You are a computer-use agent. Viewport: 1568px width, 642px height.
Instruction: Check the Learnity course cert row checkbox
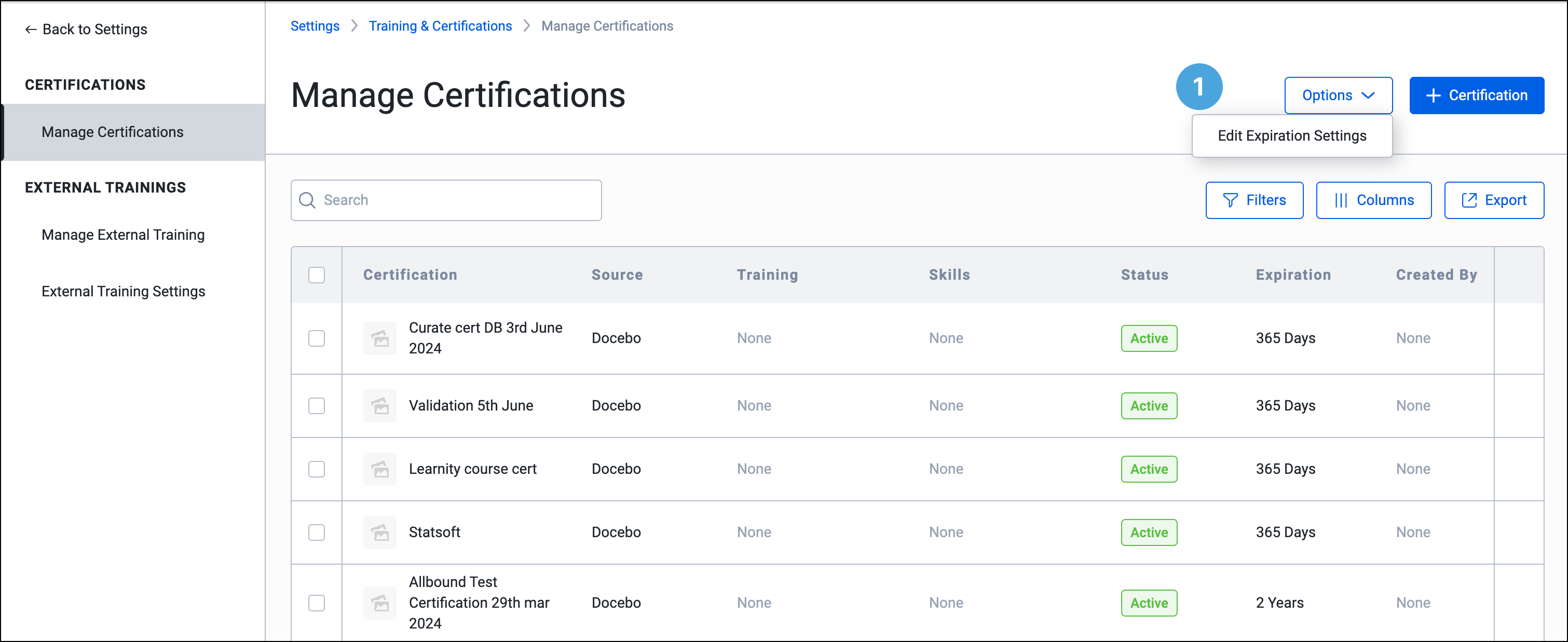click(x=317, y=469)
